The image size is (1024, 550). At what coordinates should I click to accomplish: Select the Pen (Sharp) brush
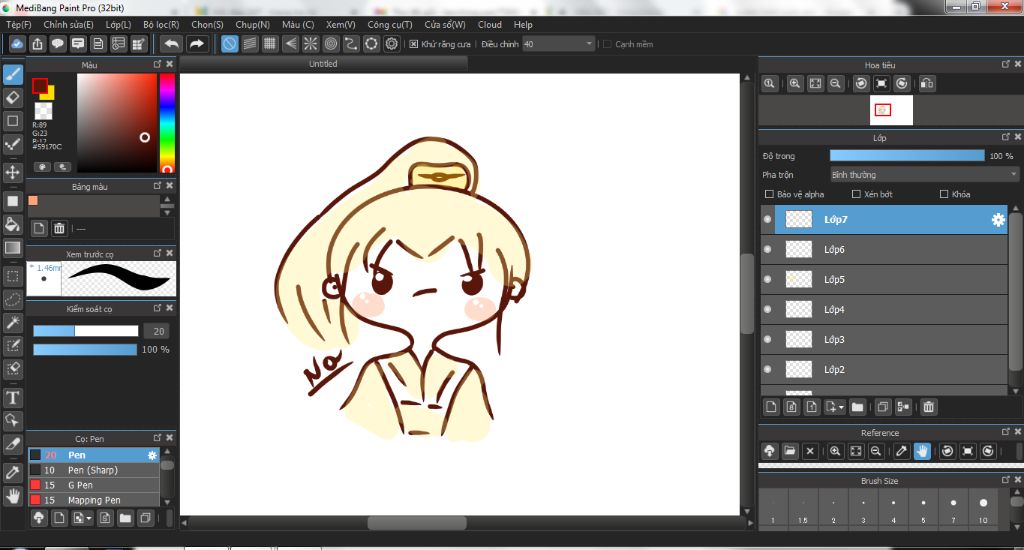(x=93, y=470)
